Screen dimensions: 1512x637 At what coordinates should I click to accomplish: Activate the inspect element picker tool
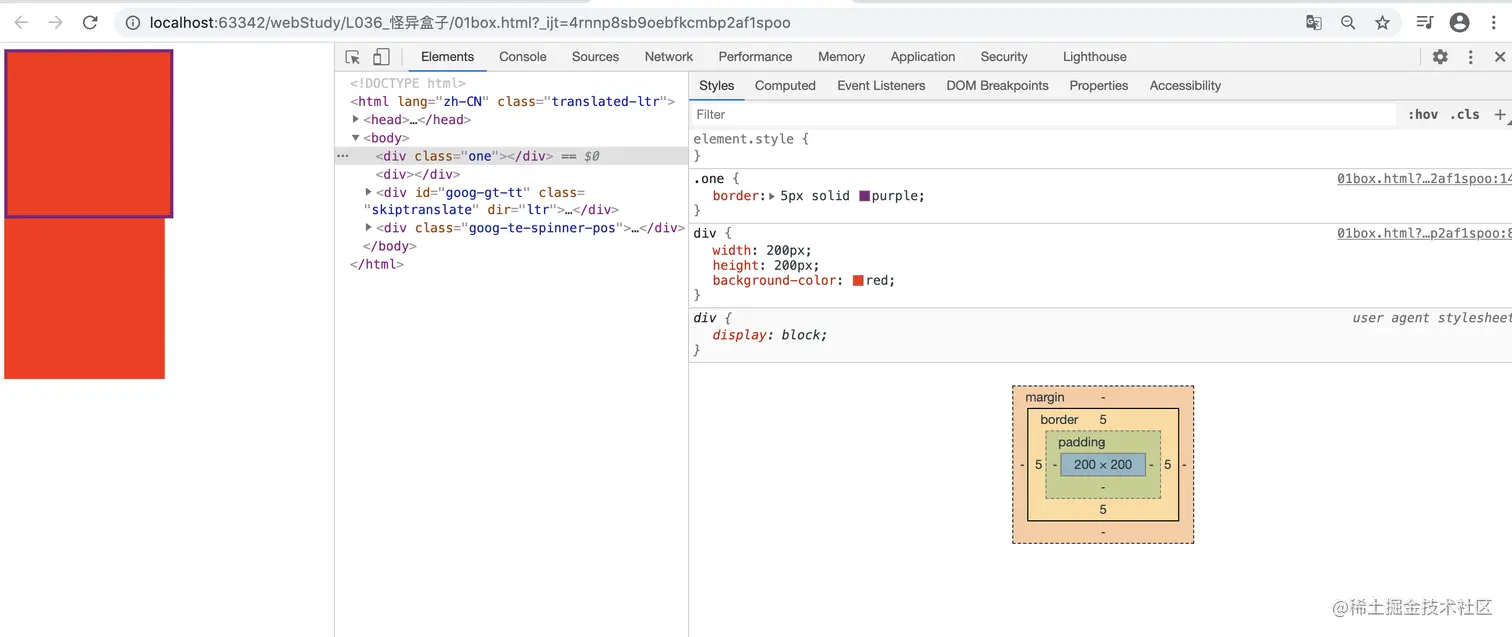point(353,57)
